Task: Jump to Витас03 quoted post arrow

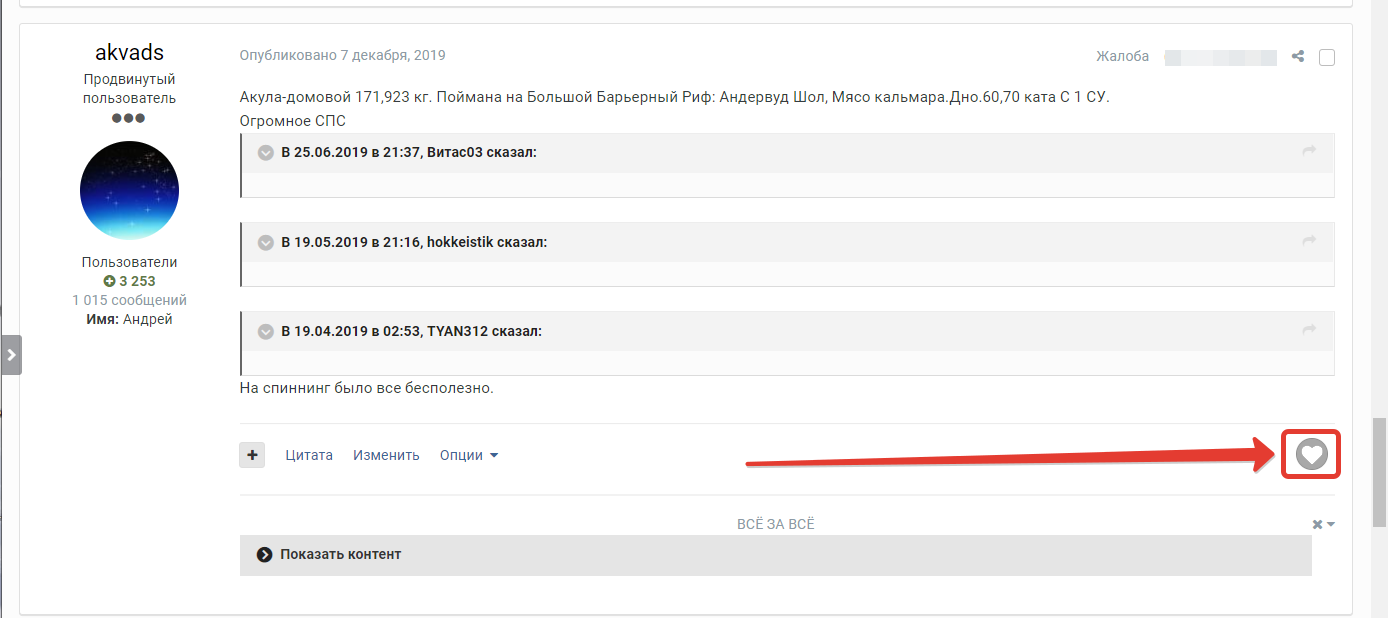Action: pyautogui.click(x=1309, y=152)
